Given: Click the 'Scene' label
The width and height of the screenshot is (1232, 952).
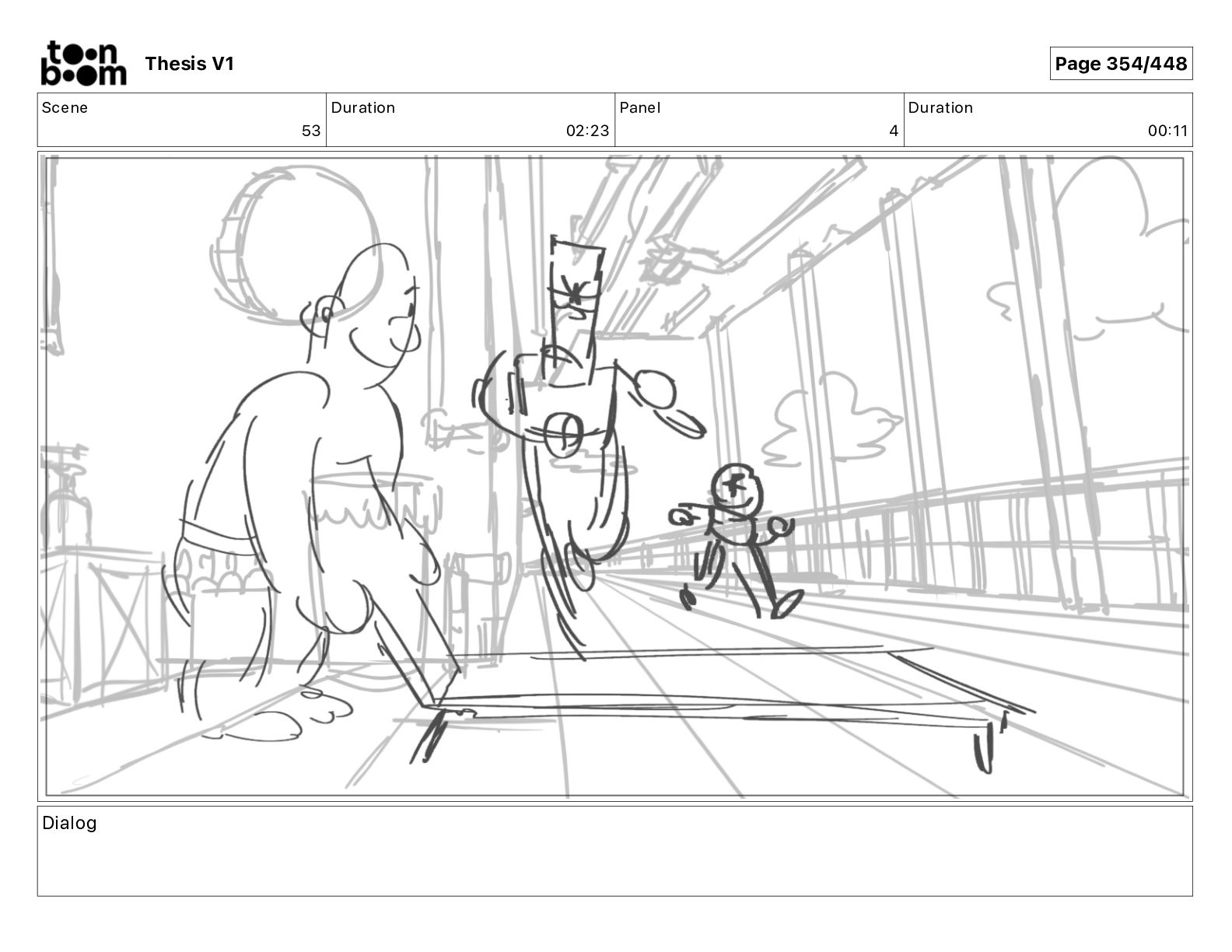Looking at the screenshot, I should (x=65, y=108).
